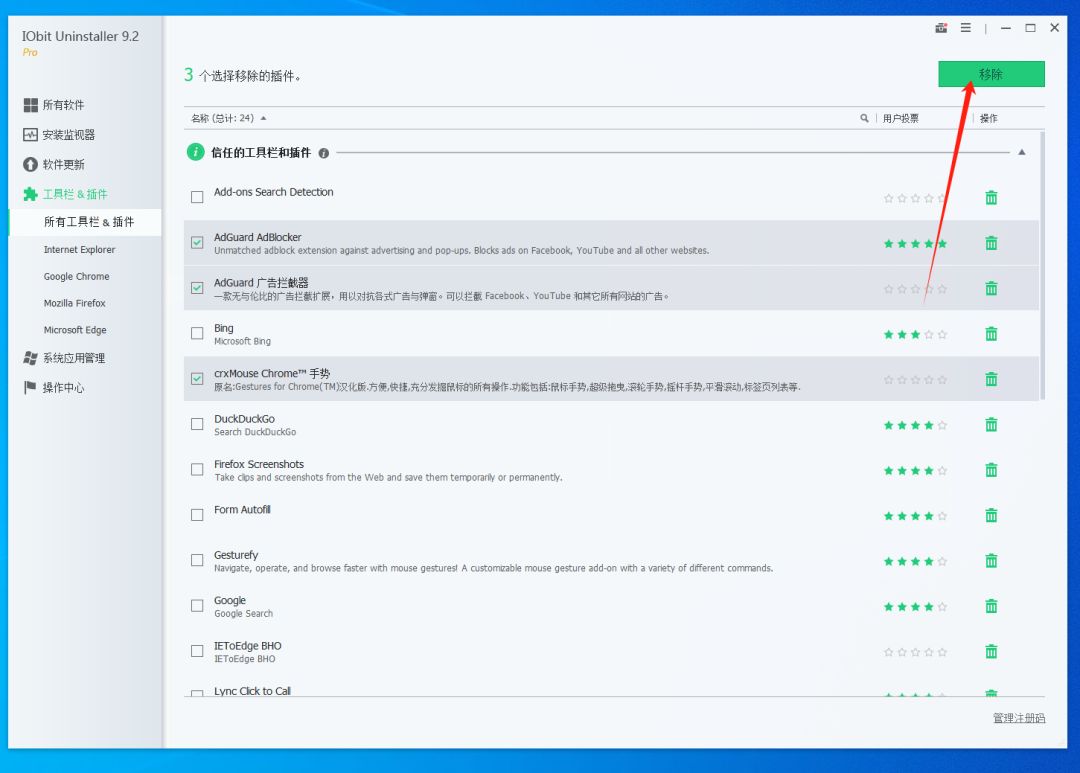1080x773 pixels.
Task: Click the Bing row trash icon
Action: click(991, 334)
